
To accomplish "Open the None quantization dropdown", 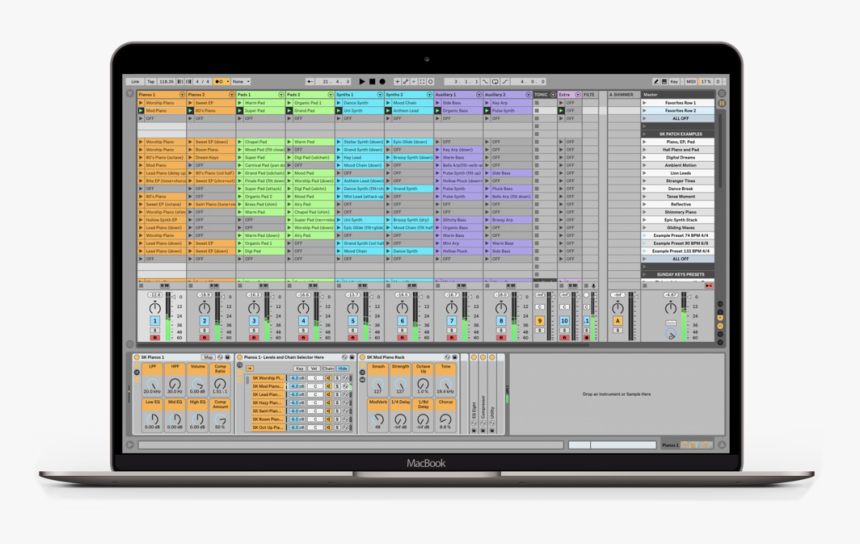I will (241, 81).
